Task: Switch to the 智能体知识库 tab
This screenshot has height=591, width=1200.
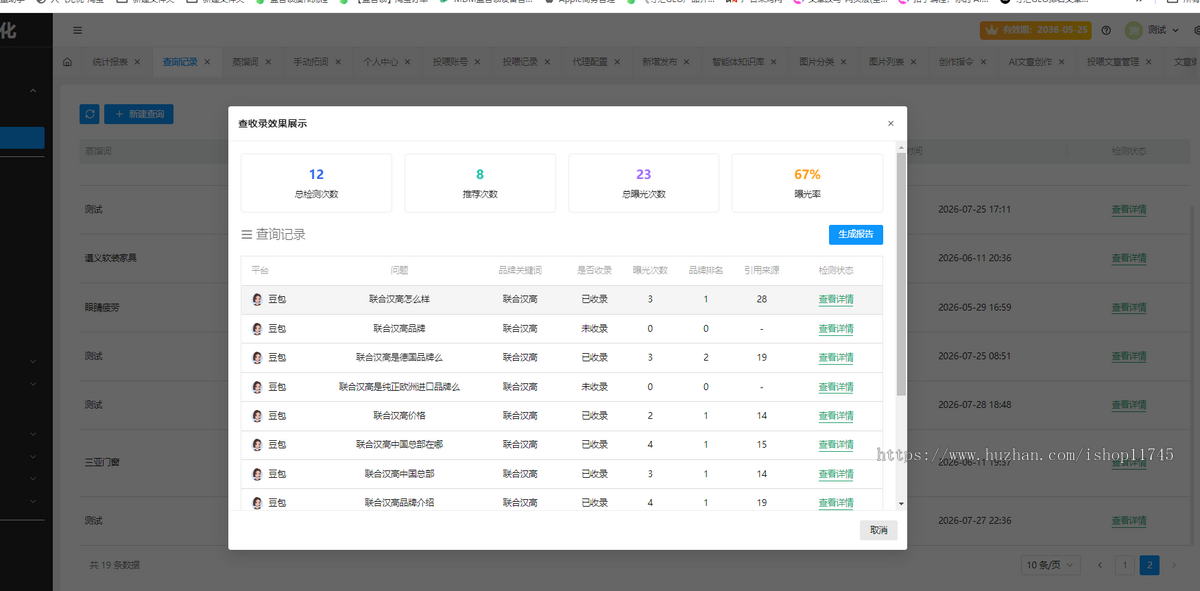Action: [x=739, y=62]
